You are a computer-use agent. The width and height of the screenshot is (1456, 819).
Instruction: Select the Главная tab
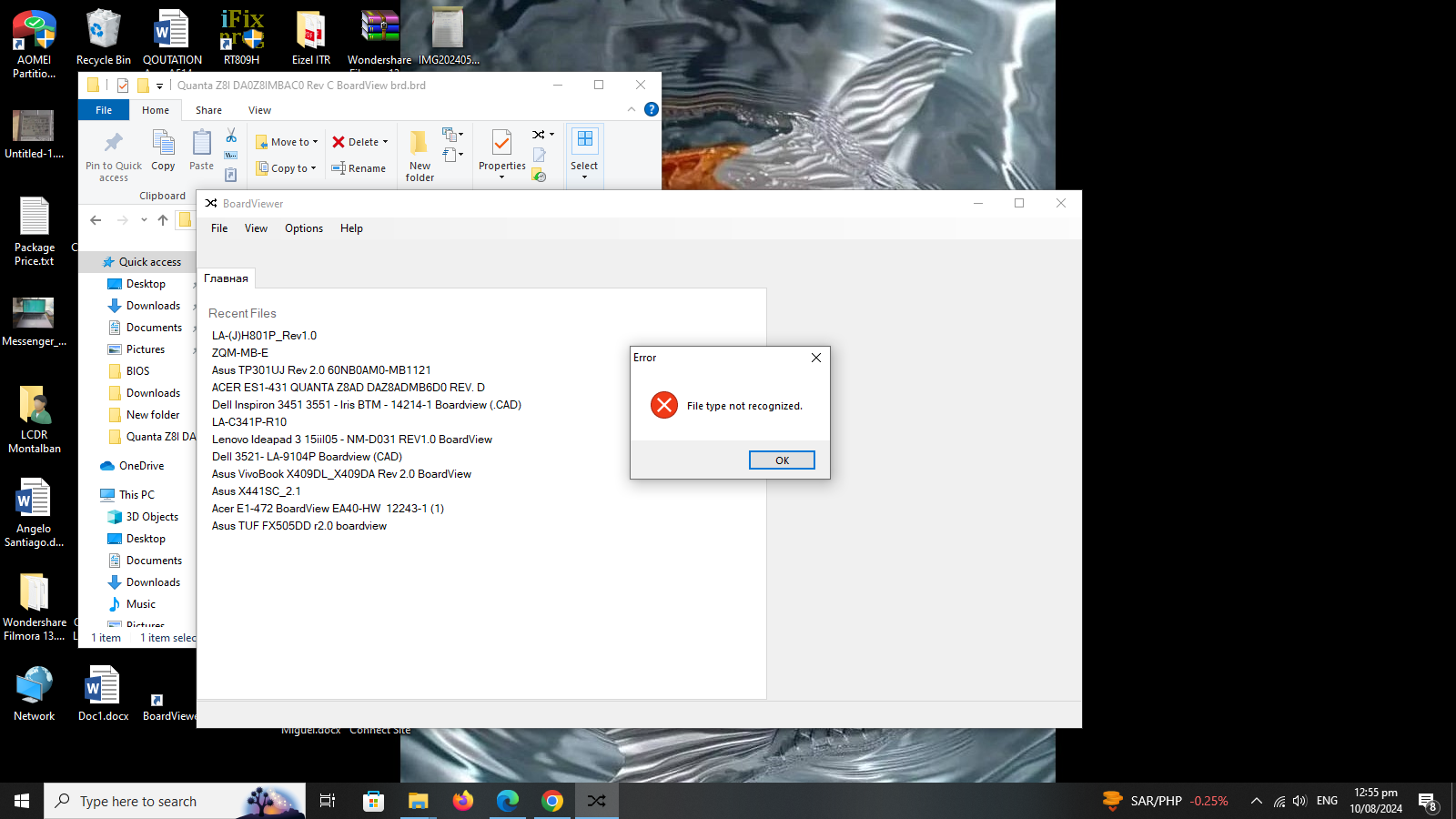(x=226, y=278)
